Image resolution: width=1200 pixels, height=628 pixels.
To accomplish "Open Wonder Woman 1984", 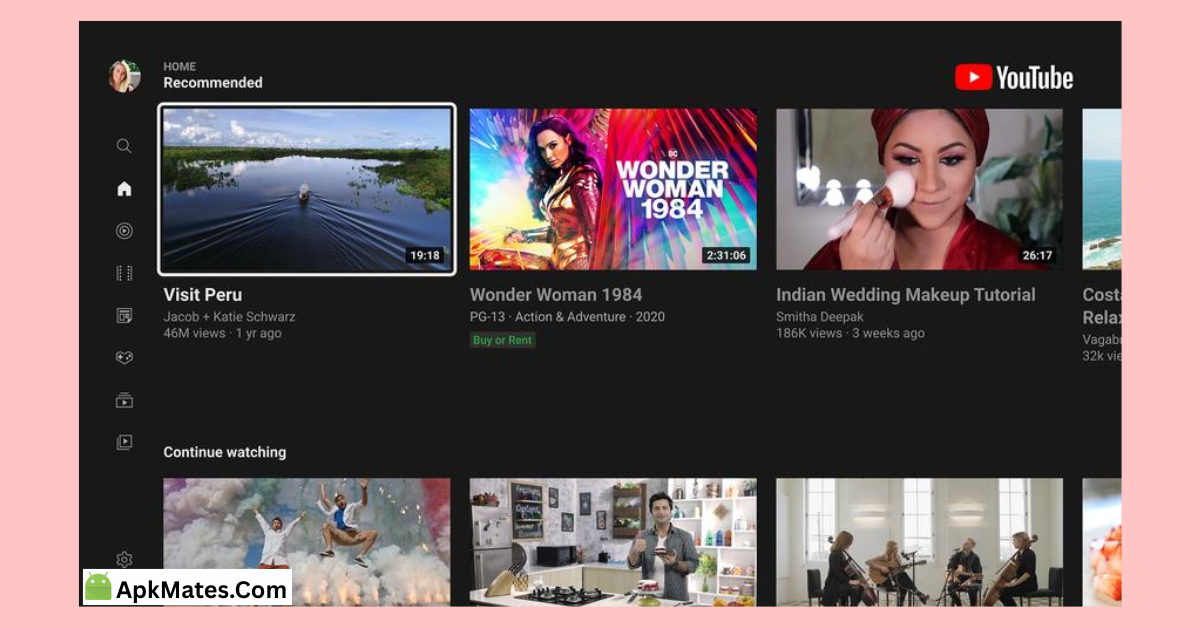I will (613, 189).
